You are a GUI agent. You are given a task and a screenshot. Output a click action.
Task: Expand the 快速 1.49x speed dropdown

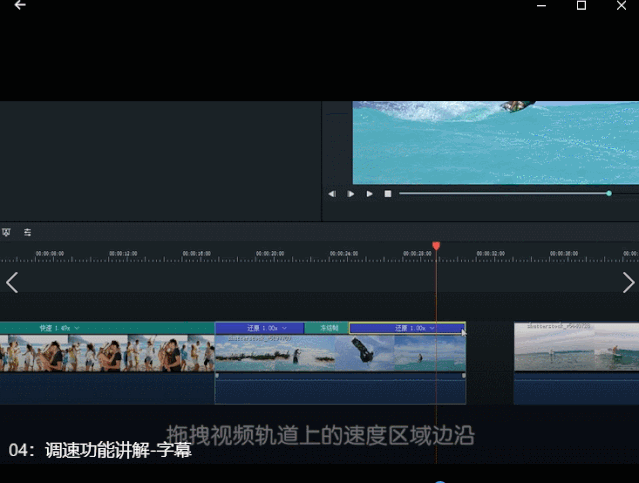pos(77,328)
